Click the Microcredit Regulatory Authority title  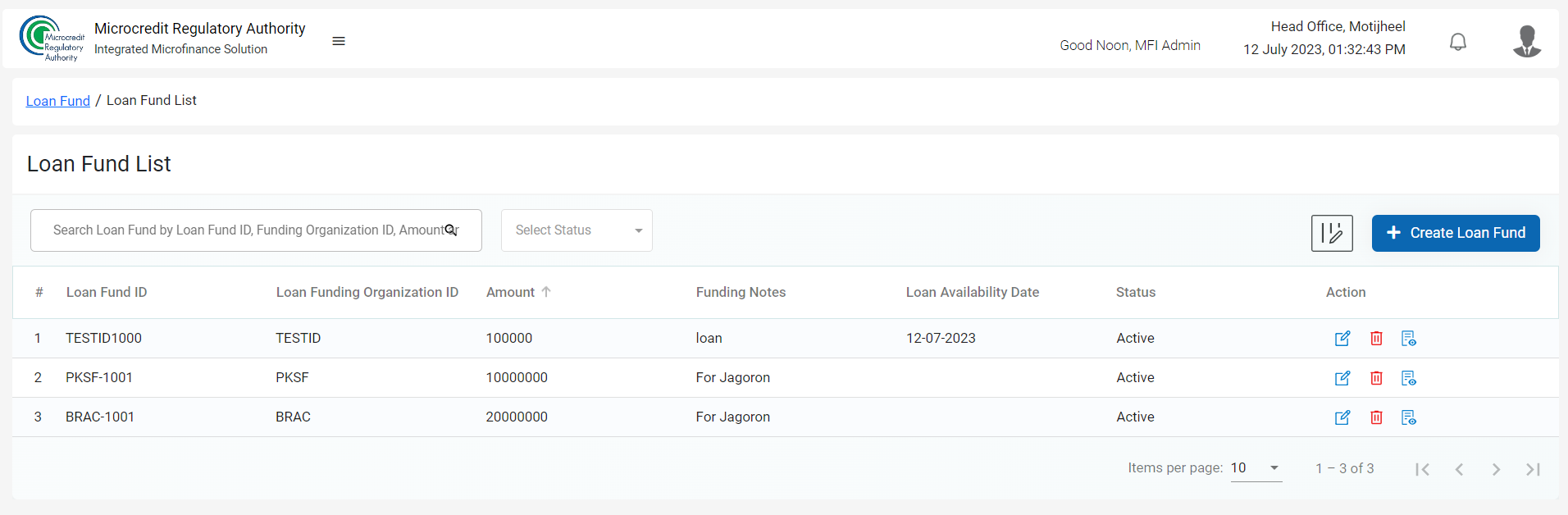(199, 28)
